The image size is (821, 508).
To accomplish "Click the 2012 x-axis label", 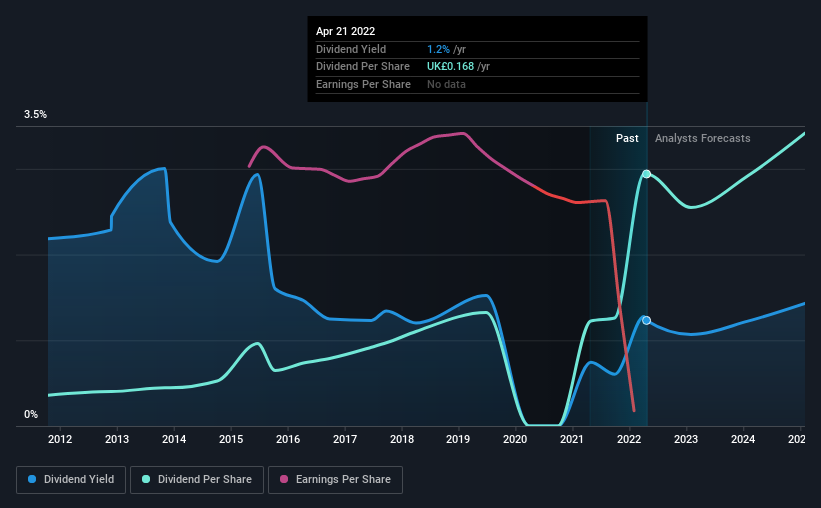I will point(60,439).
